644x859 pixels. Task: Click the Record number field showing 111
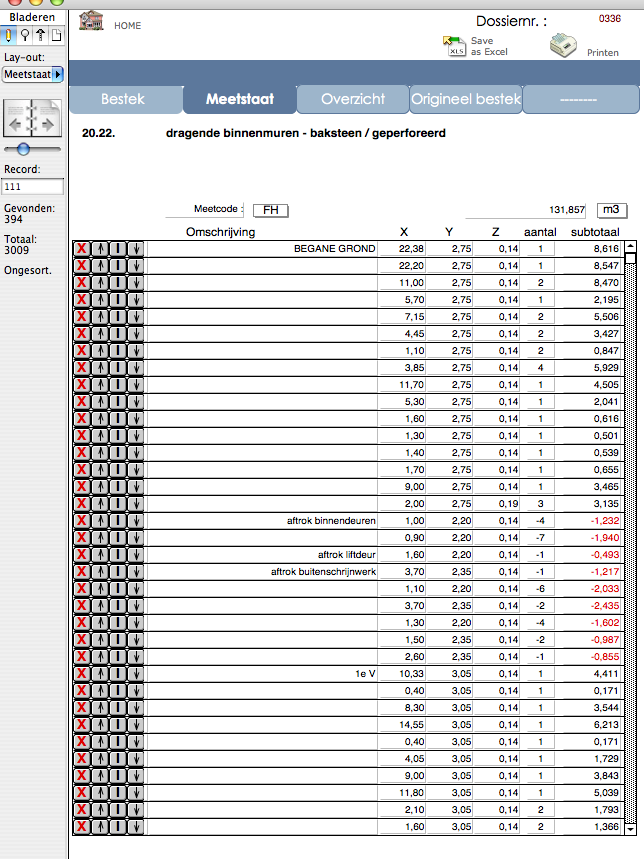click(33, 186)
